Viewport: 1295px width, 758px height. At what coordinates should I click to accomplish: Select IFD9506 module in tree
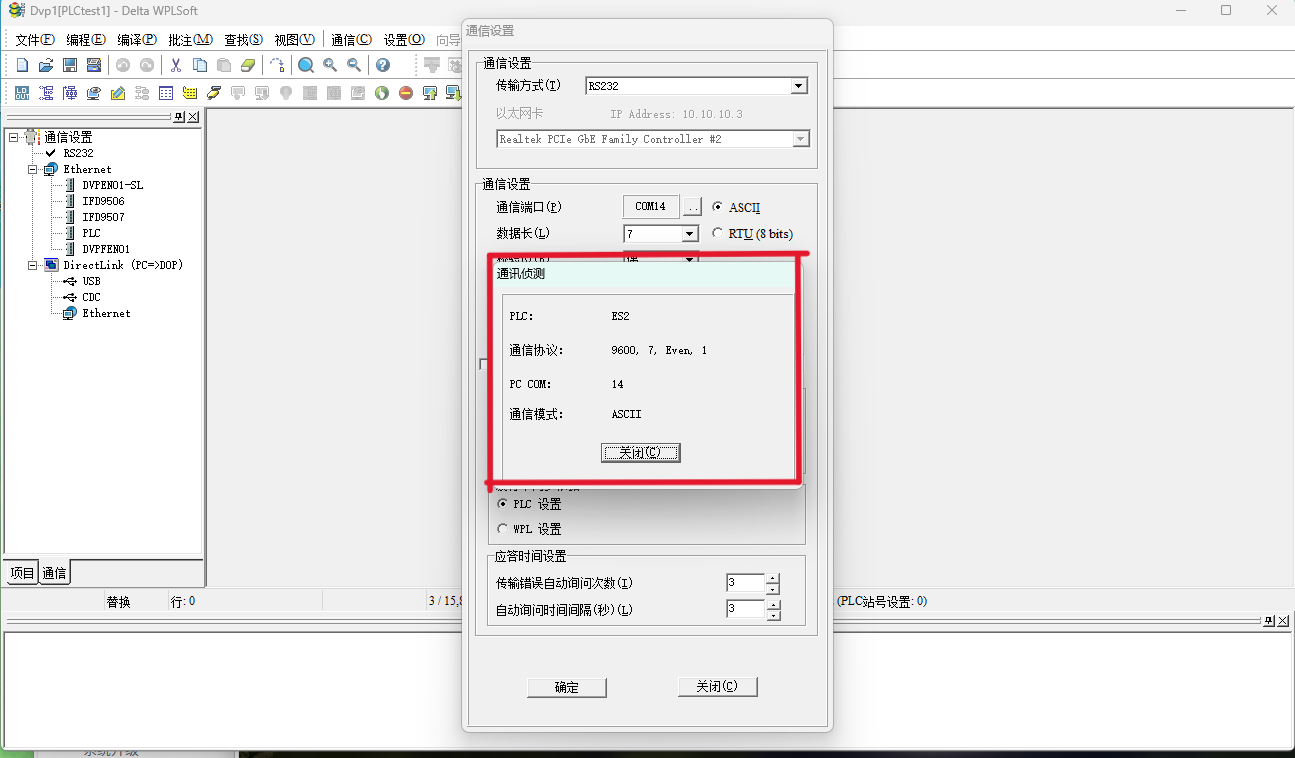[103, 201]
